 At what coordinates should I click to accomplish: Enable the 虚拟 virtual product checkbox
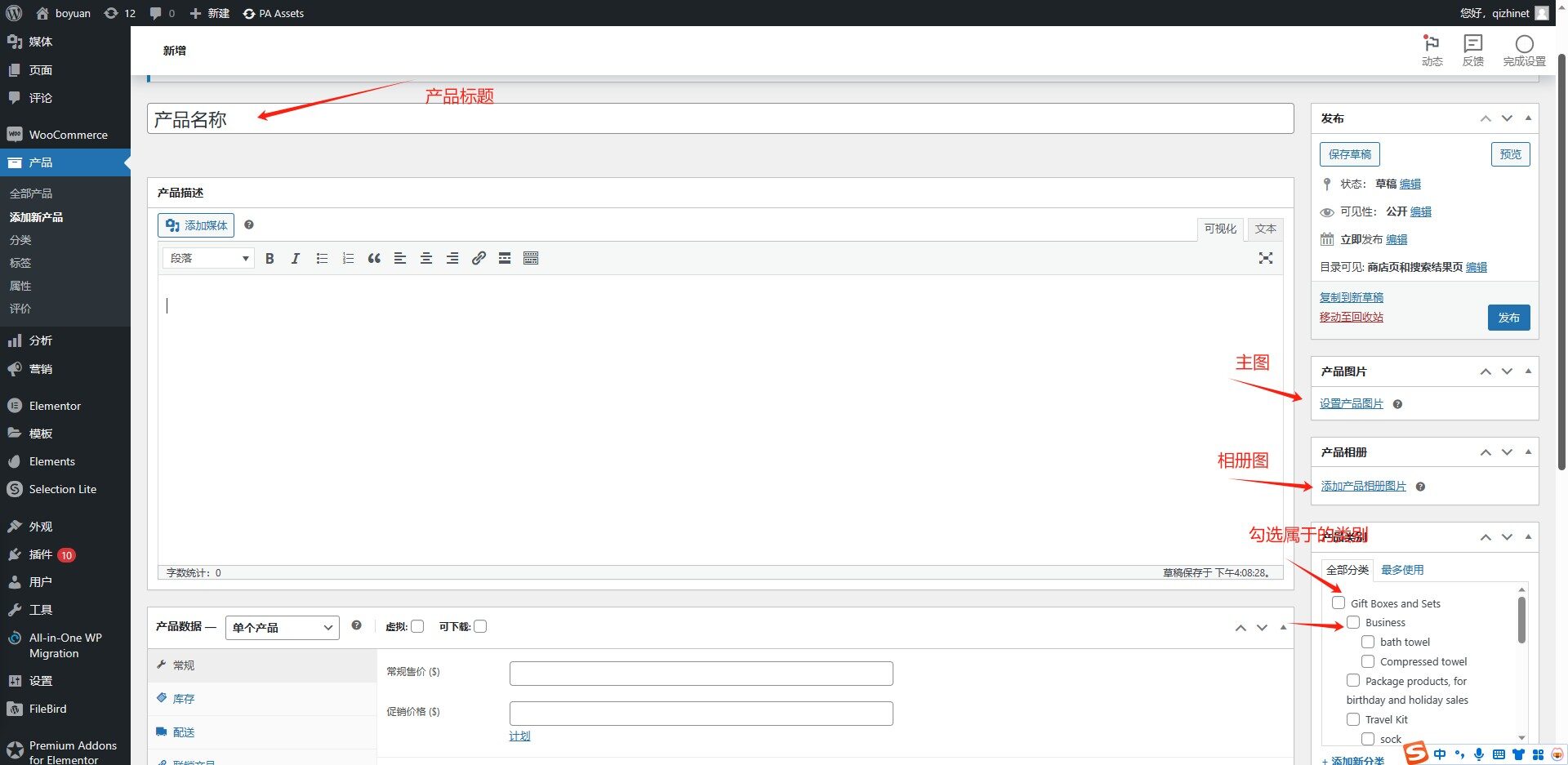click(x=417, y=626)
